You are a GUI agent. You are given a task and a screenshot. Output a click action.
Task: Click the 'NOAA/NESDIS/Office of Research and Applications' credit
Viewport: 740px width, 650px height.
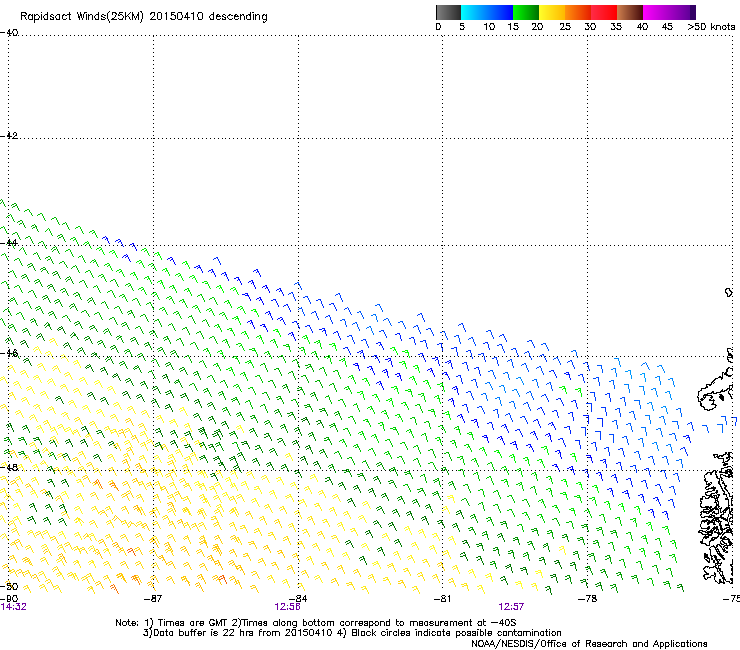tap(589, 644)
